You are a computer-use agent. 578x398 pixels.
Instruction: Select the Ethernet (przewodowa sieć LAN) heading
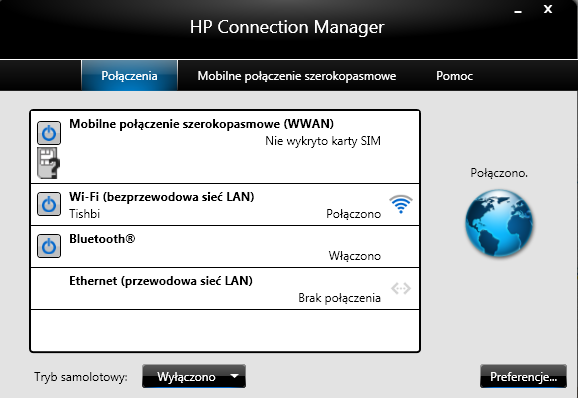(161, 281)
